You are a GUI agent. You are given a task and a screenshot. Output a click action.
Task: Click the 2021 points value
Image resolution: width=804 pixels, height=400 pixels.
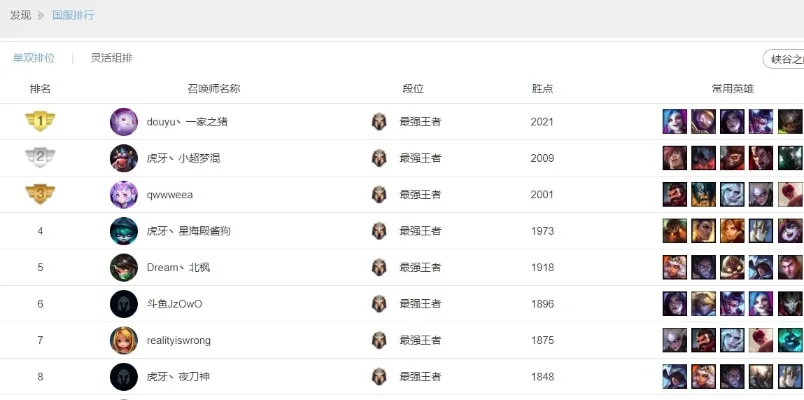click(542, 122)
